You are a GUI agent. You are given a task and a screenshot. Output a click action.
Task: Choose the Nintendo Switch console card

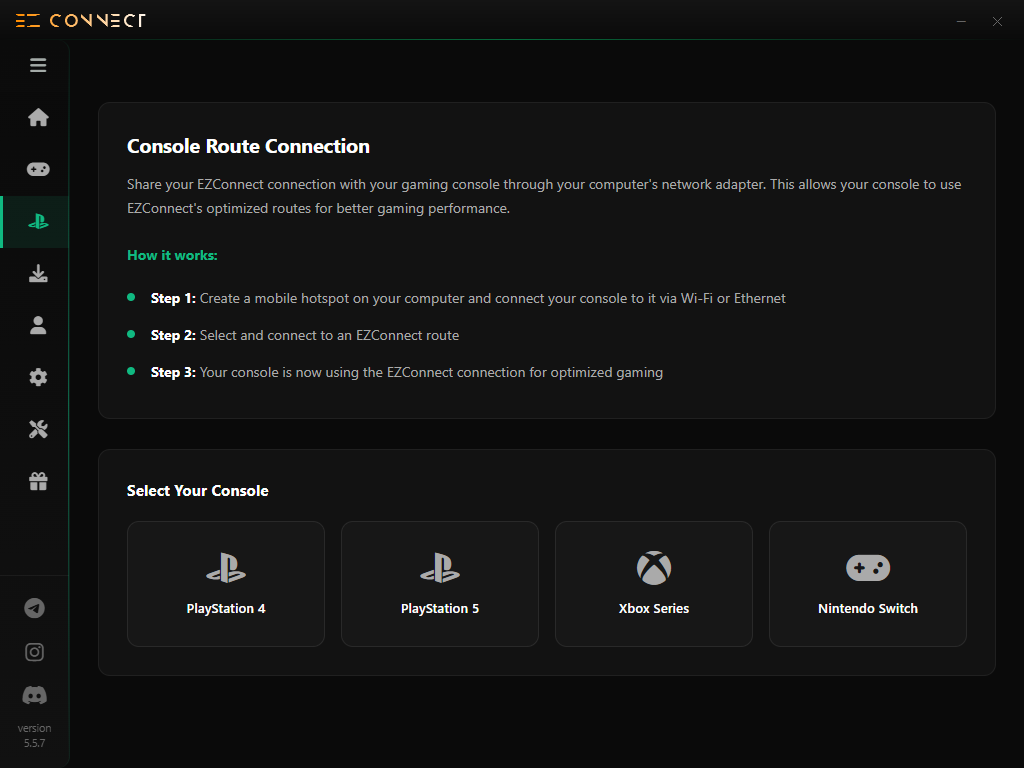coord(868,584)
